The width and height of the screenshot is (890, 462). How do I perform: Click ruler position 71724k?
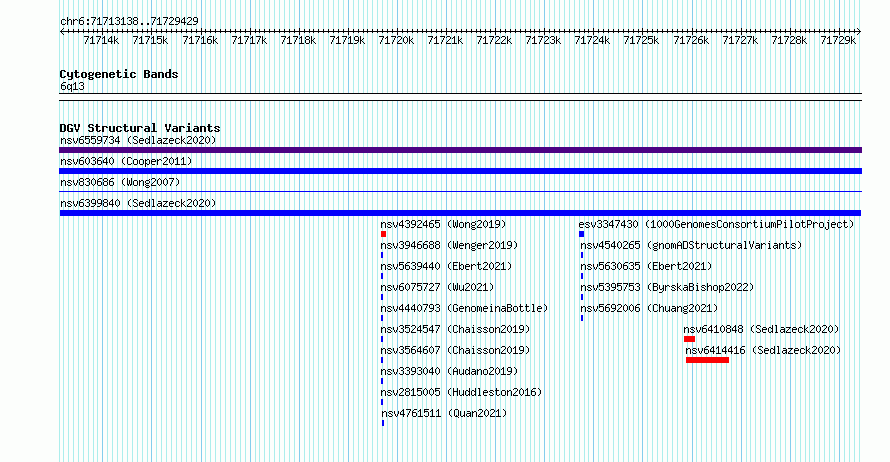(x=592, y=40)
